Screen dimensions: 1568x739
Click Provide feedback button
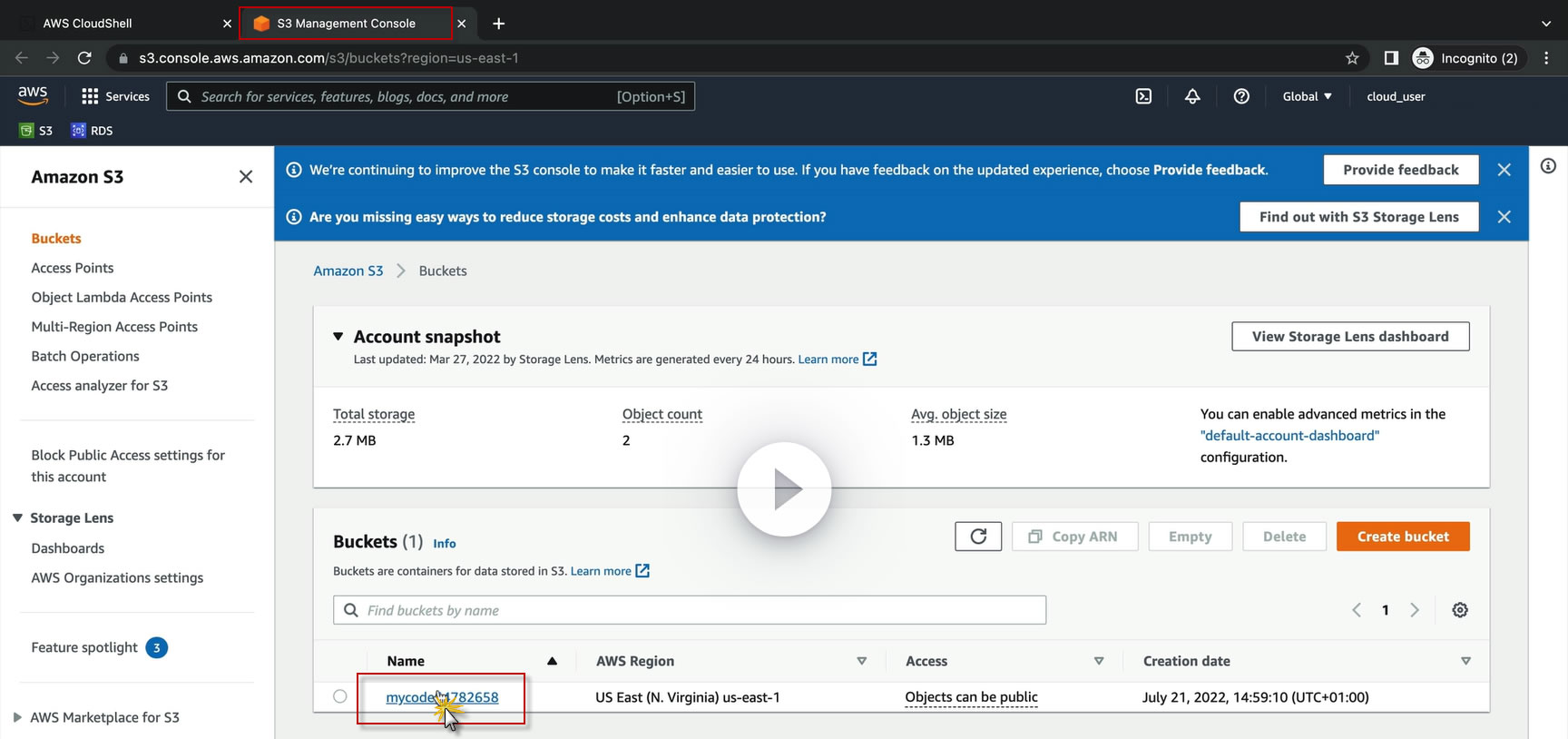[x=1401, y=170]
